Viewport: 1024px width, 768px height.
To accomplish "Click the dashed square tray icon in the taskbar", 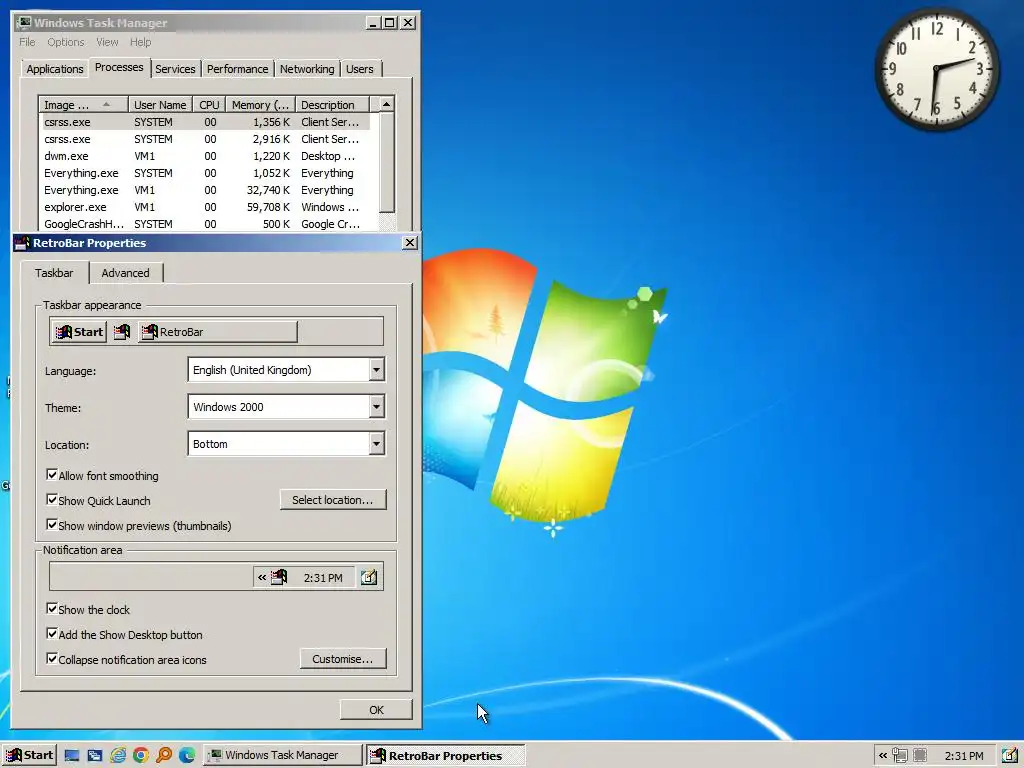I will point(920,756).
